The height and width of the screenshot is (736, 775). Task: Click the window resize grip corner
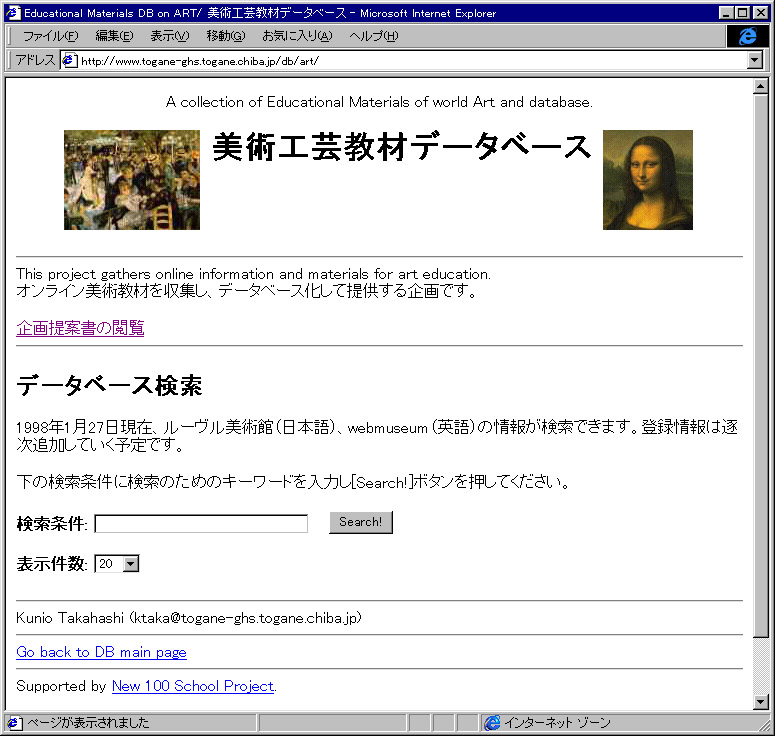(x=765, y=725)
